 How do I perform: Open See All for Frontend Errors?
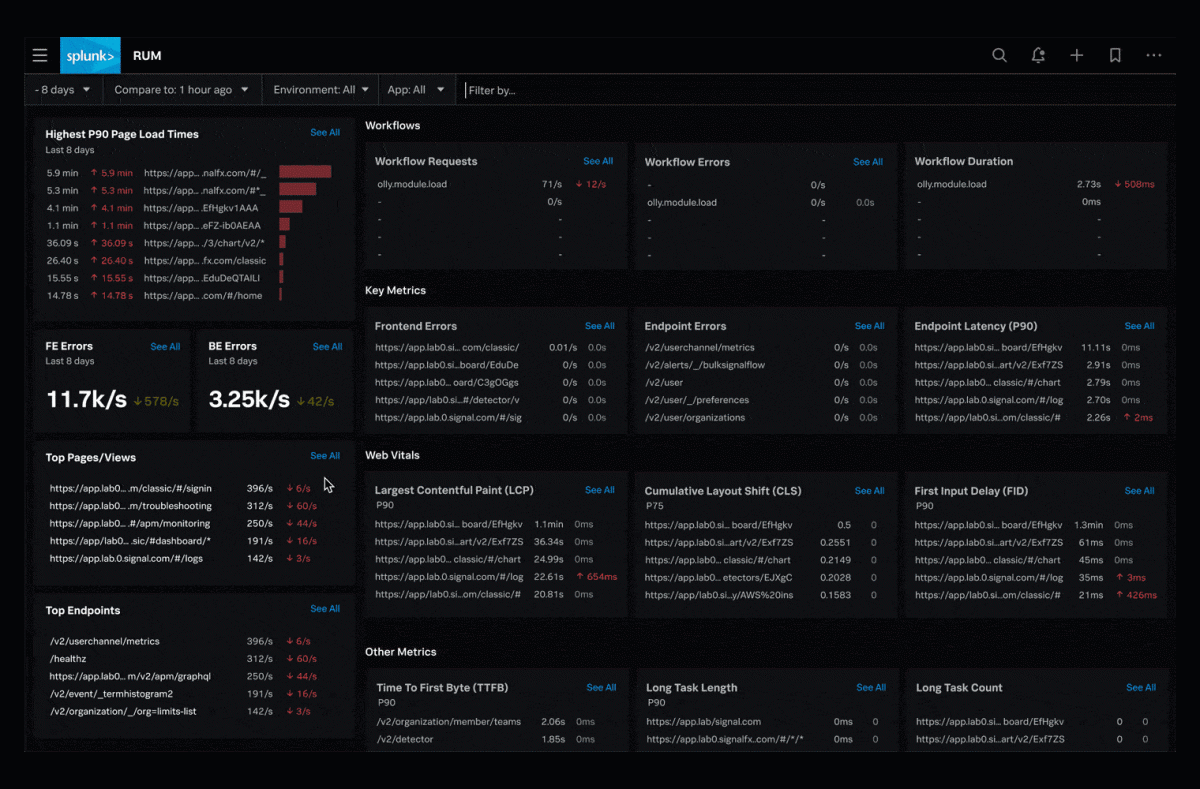[599, 325]
